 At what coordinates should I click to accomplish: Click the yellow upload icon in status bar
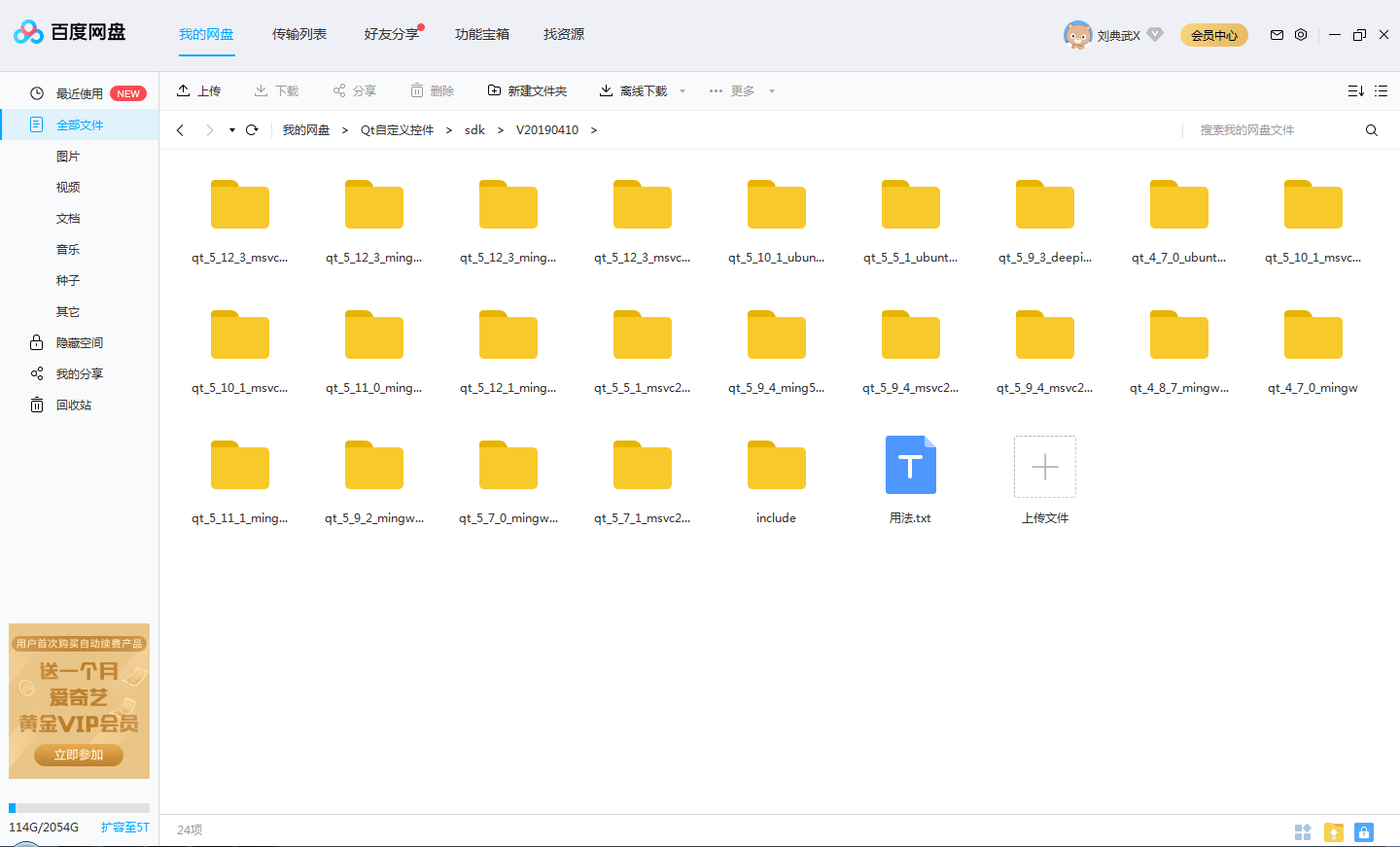click(x=1334, y=832)
